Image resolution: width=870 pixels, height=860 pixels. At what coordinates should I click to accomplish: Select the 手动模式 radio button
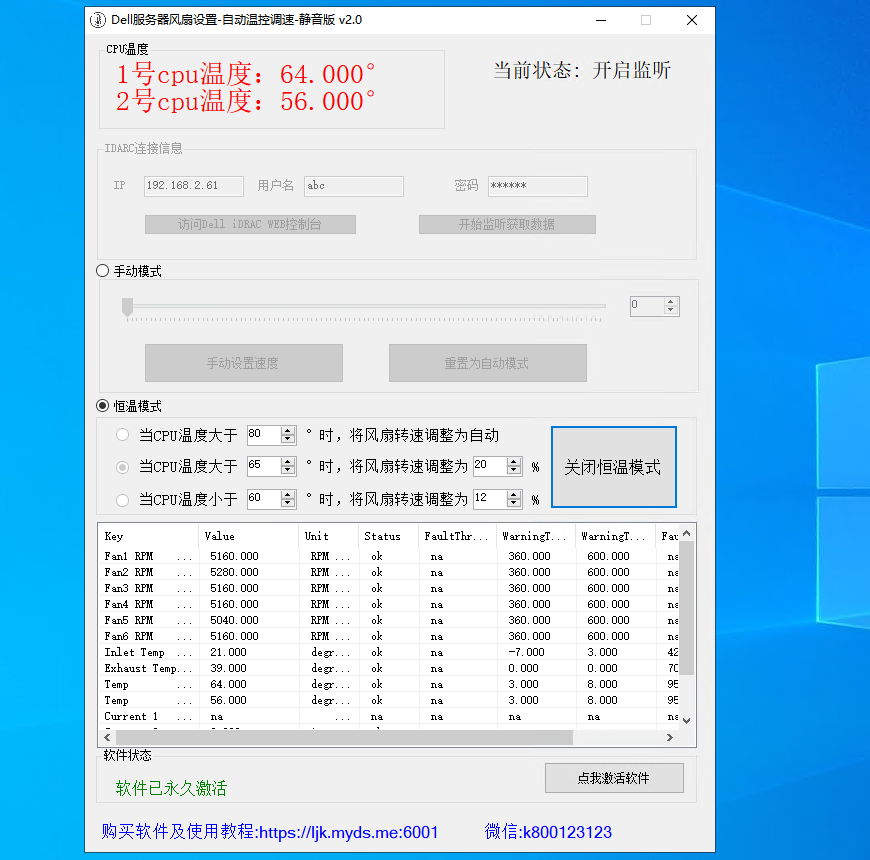pos(103,271)
